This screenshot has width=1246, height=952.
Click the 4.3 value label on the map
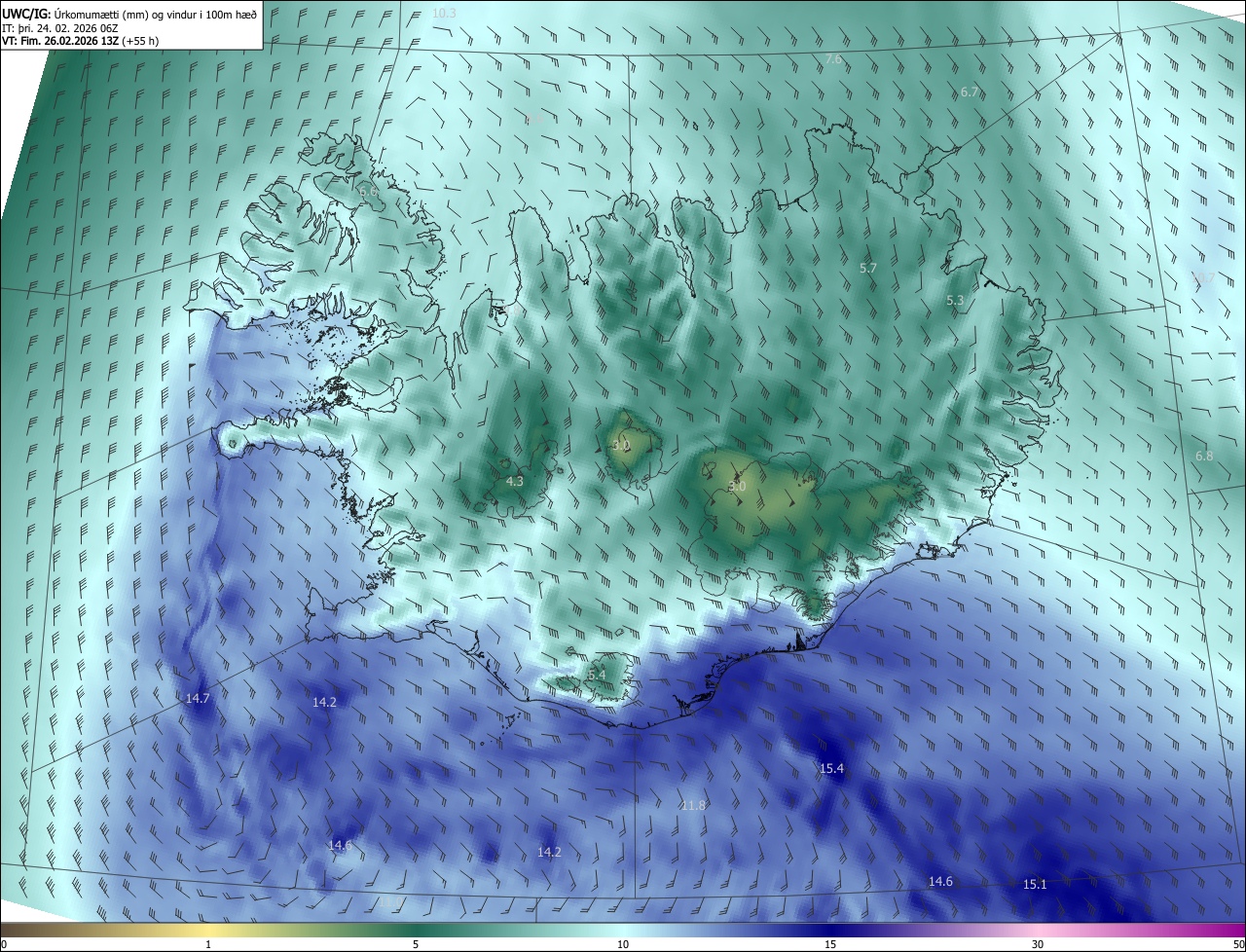click(515, 482)
